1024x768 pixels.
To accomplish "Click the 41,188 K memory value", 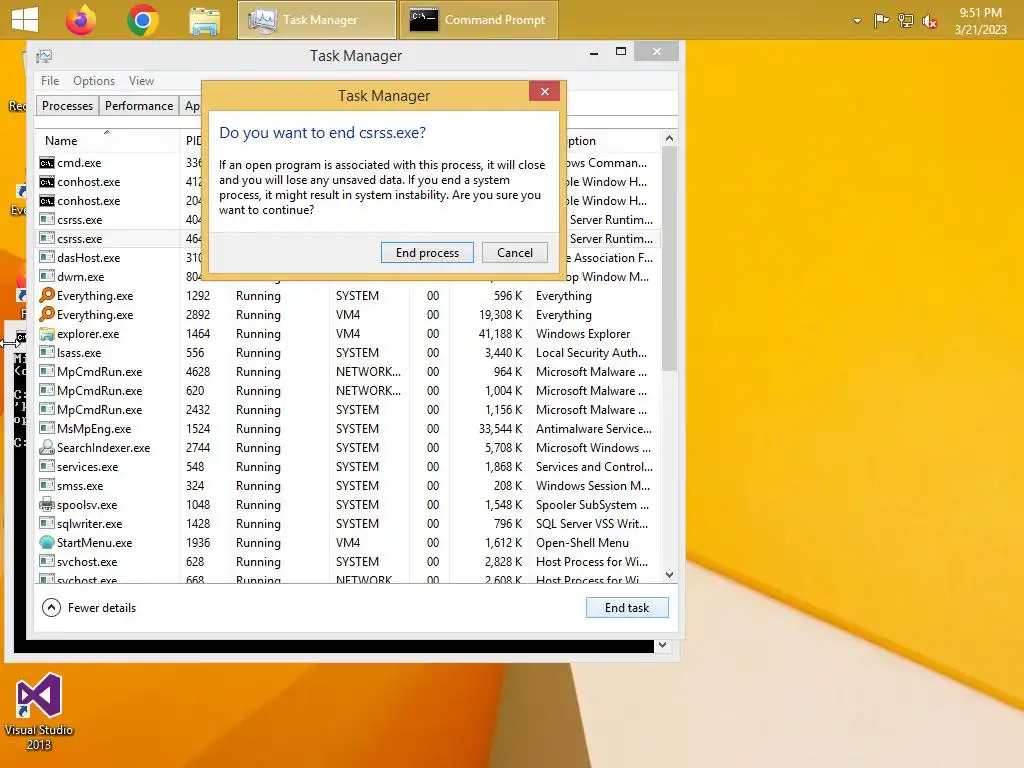I will coord(500,334).
